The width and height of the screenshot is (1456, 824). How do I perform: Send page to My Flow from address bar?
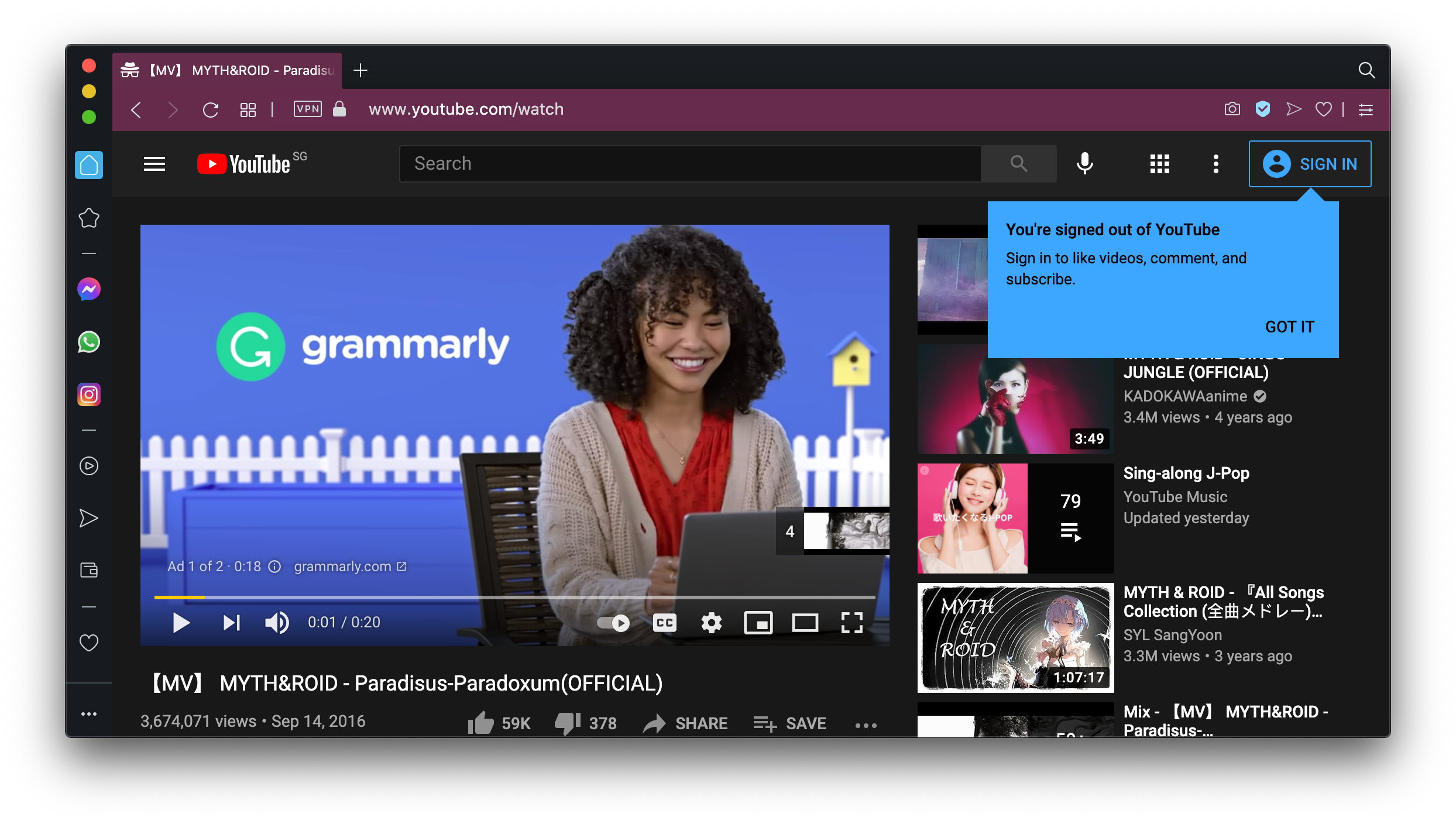coord(1293,109)
